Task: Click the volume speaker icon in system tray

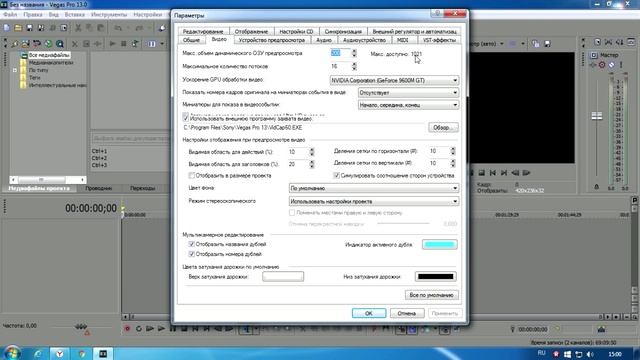Action: 590,354
